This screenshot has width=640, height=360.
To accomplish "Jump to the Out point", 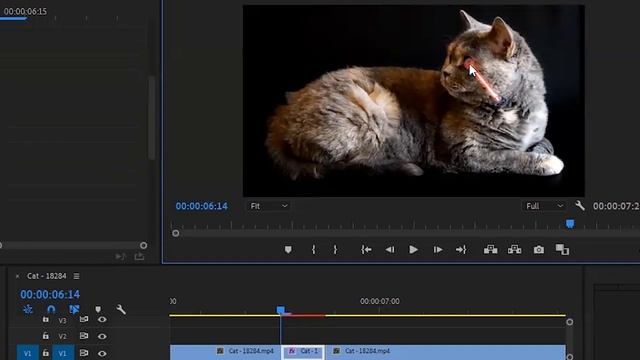I will click(x=461, y=249).
